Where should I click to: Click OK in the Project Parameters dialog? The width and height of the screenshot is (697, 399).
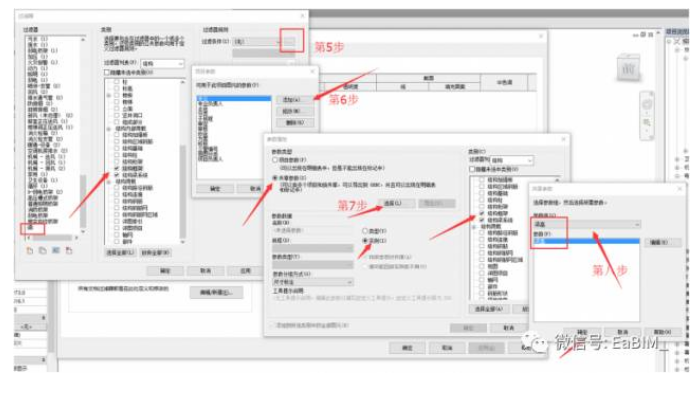point(215,189)
